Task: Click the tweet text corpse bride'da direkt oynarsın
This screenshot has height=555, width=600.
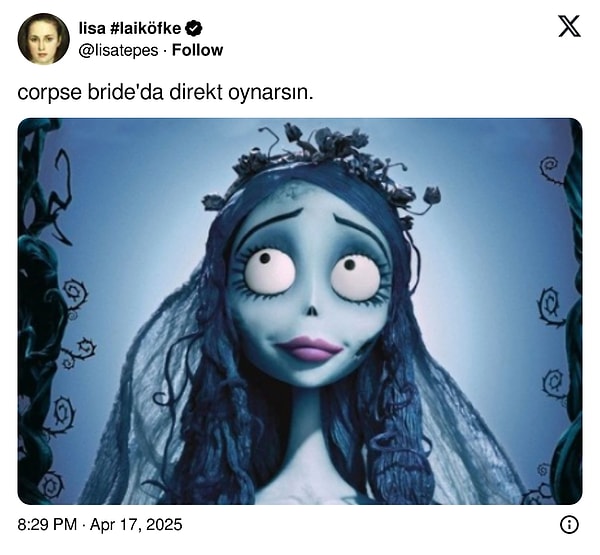Action: tap(165, 93)
